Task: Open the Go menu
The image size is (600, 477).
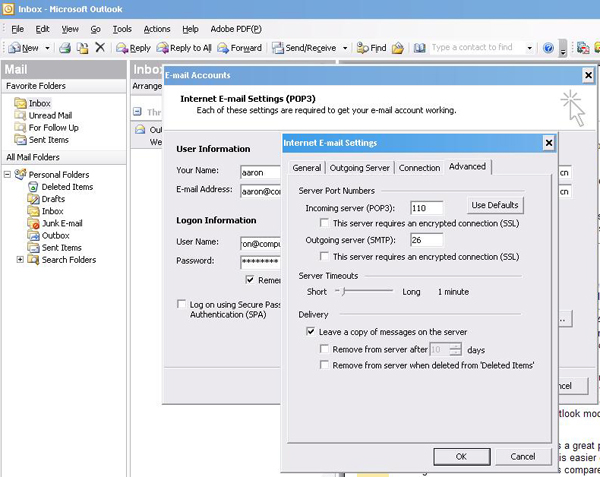Action: click(x=95, y=29)
